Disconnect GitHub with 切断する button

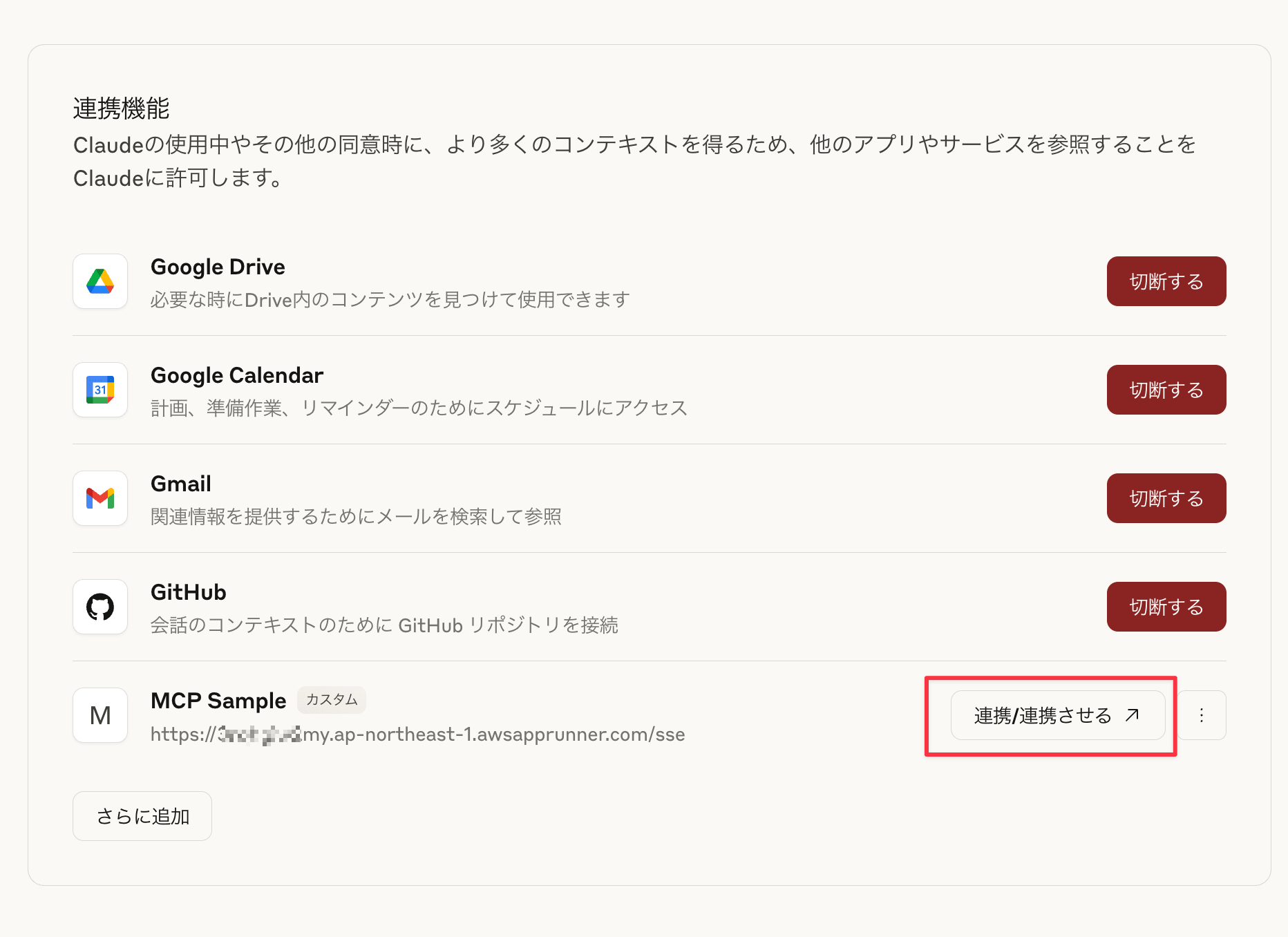pyautogui.click(x=1166, y=607)
